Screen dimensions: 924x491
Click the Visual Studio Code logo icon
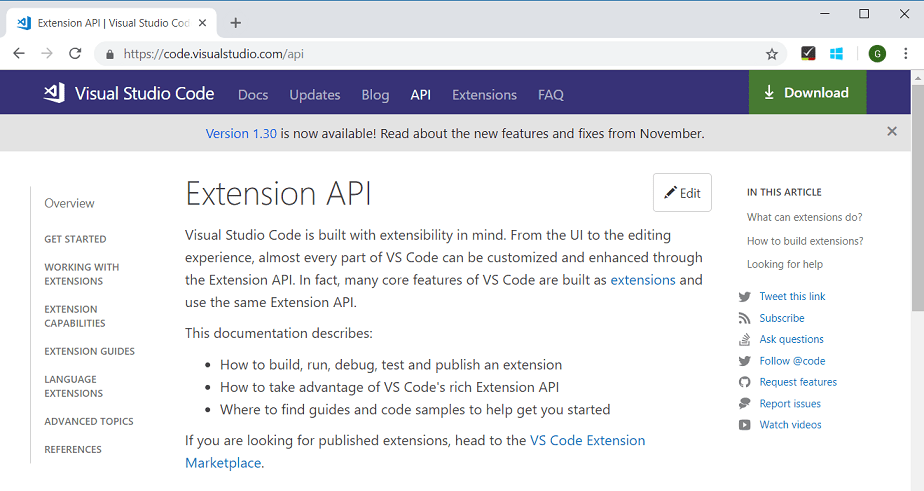(x=54, y=93)
